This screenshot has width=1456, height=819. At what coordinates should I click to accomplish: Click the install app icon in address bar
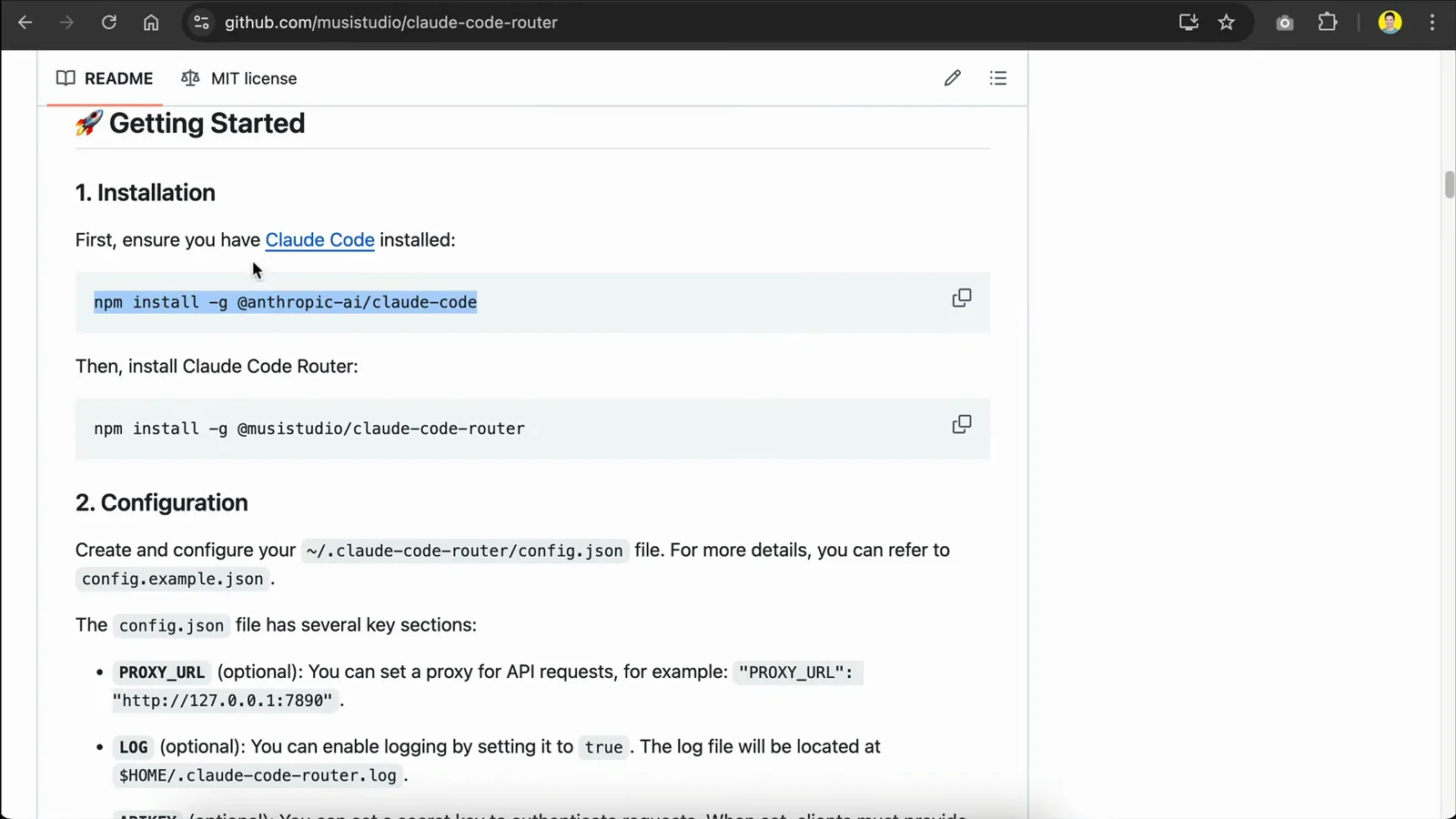pos(1188,22)
